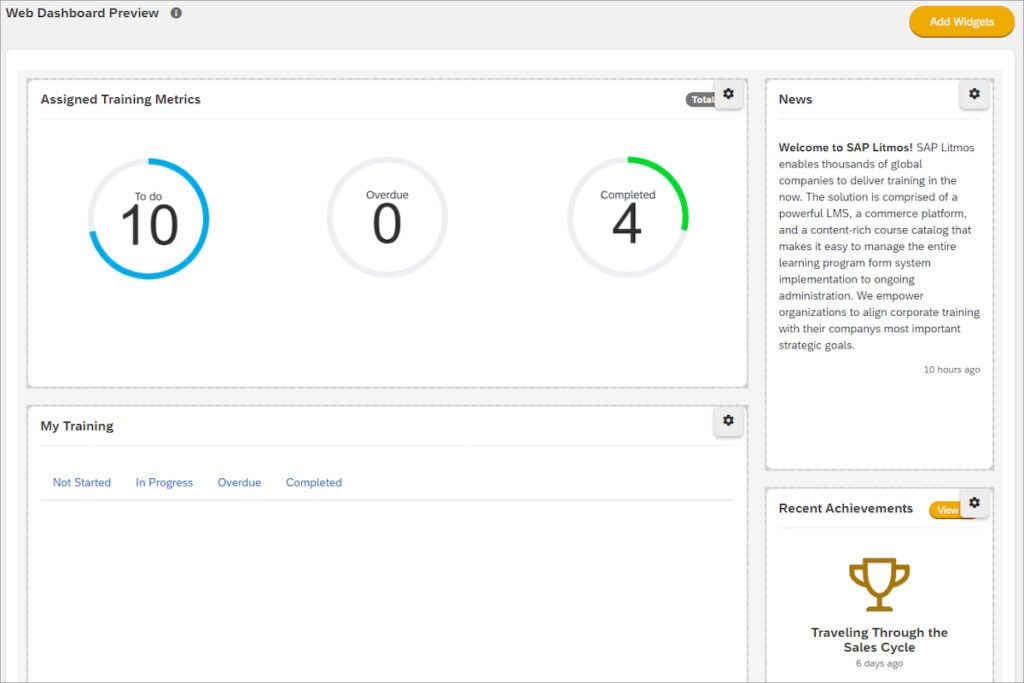Click the info icon beside Web Dashboard Preview
The image size is (1024, 683).
176,13
